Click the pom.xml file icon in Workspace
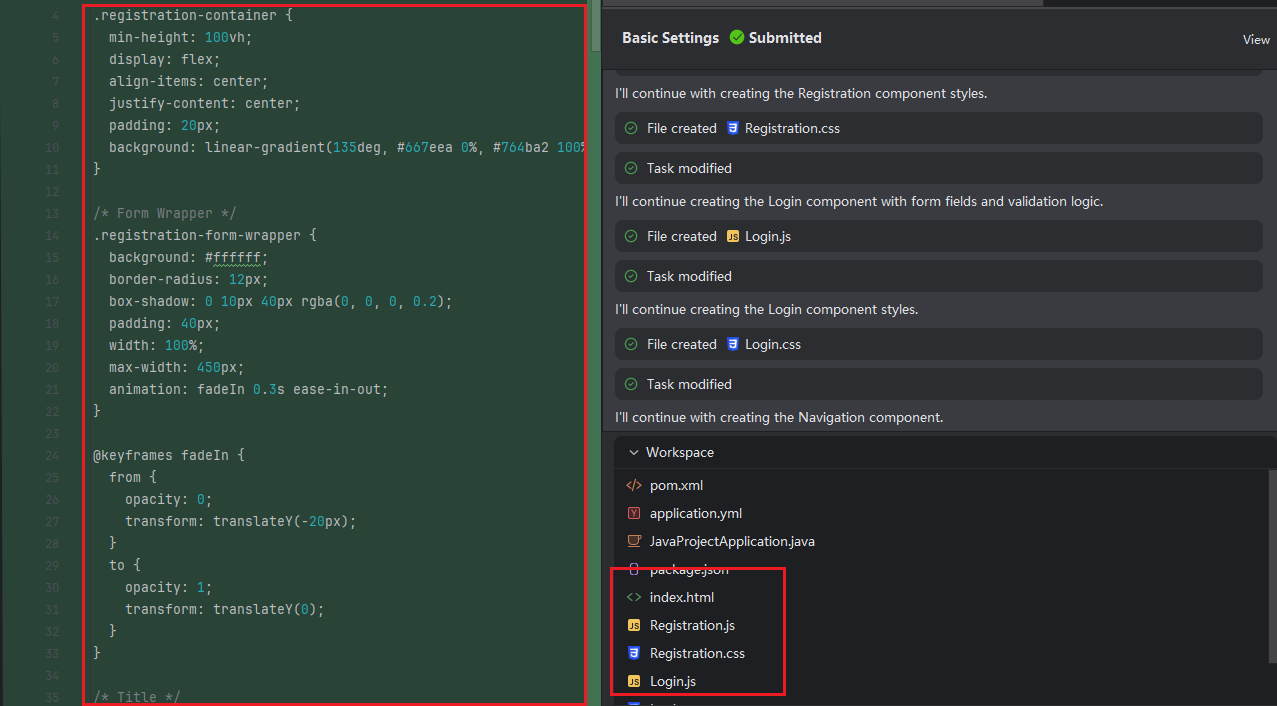This screenshot has height=706, width=1277. 633,485
